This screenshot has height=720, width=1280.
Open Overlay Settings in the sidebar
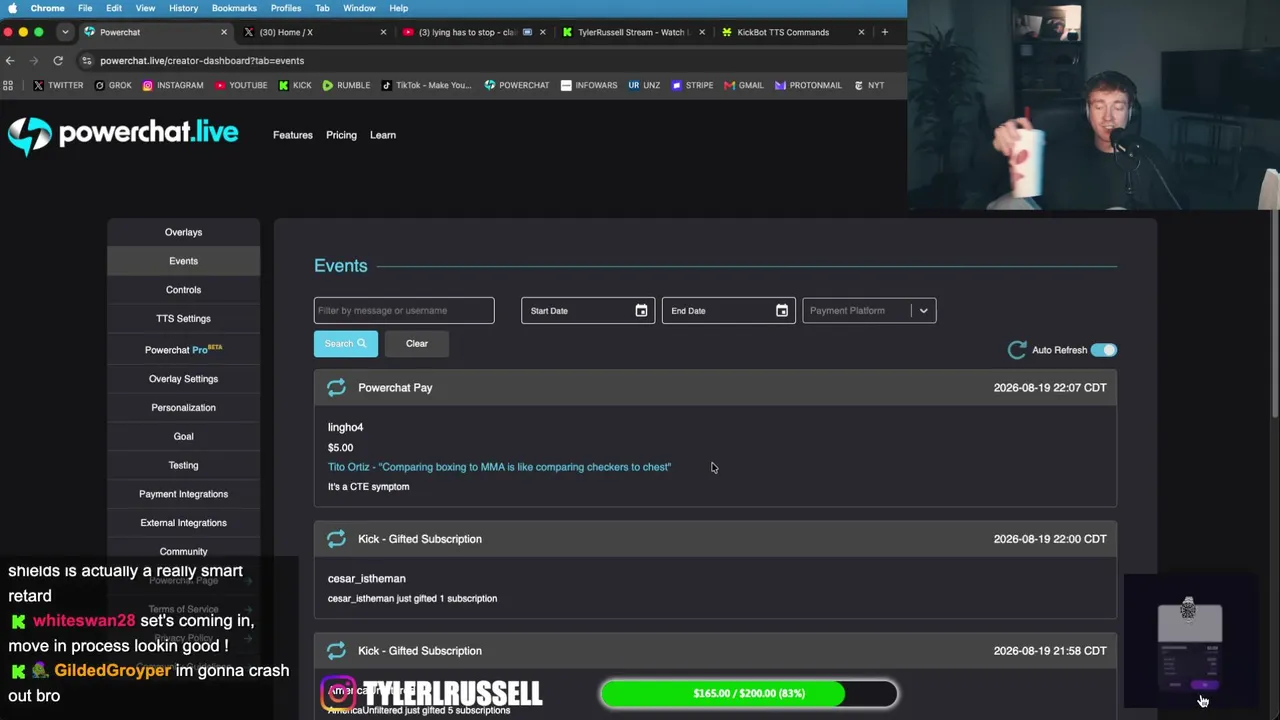[183, 379]
